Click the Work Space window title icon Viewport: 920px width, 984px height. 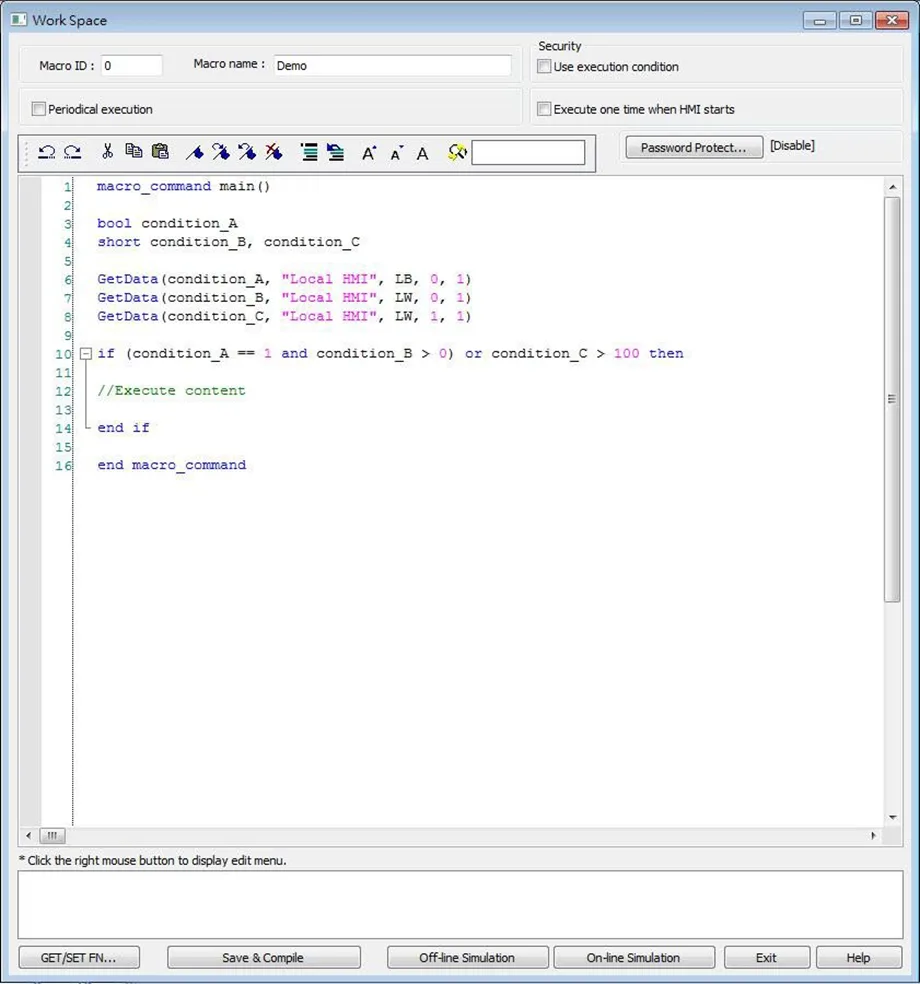click(x=19, y=20)
